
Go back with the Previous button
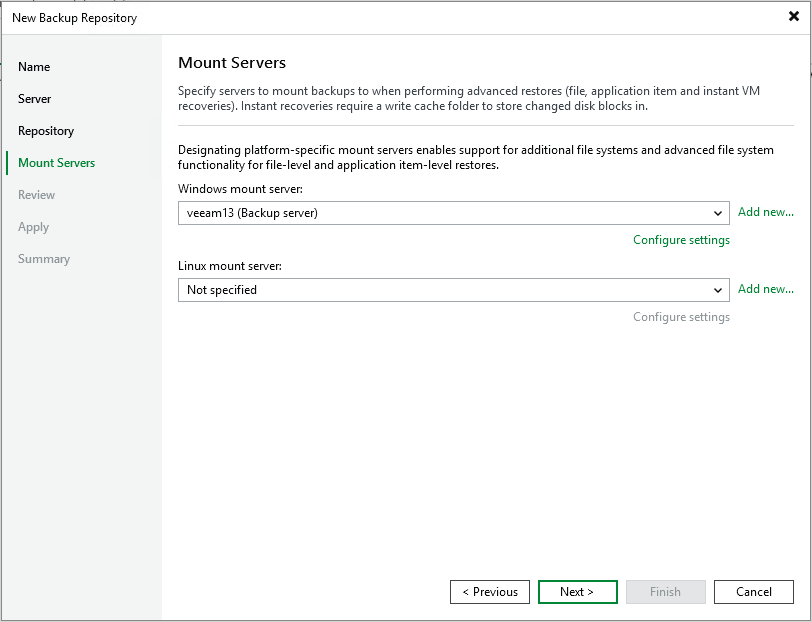click(490, 592)
